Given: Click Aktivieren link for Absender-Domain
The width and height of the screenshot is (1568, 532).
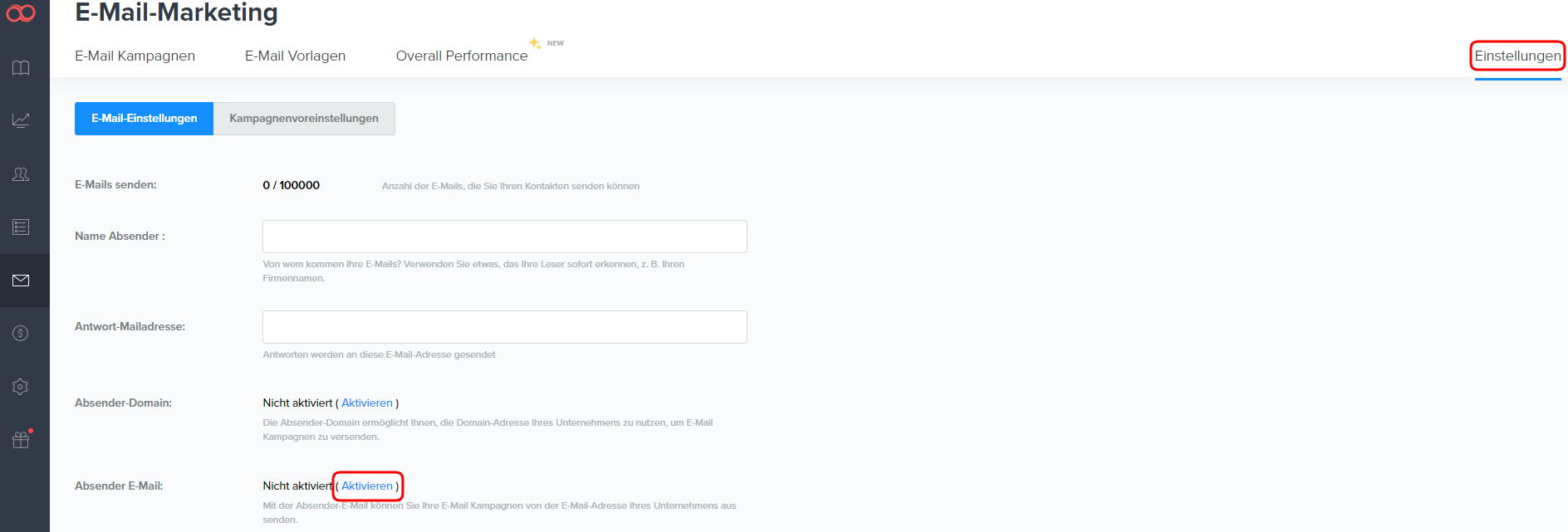Looking at the screenshot, I should [x=367, y=403].
